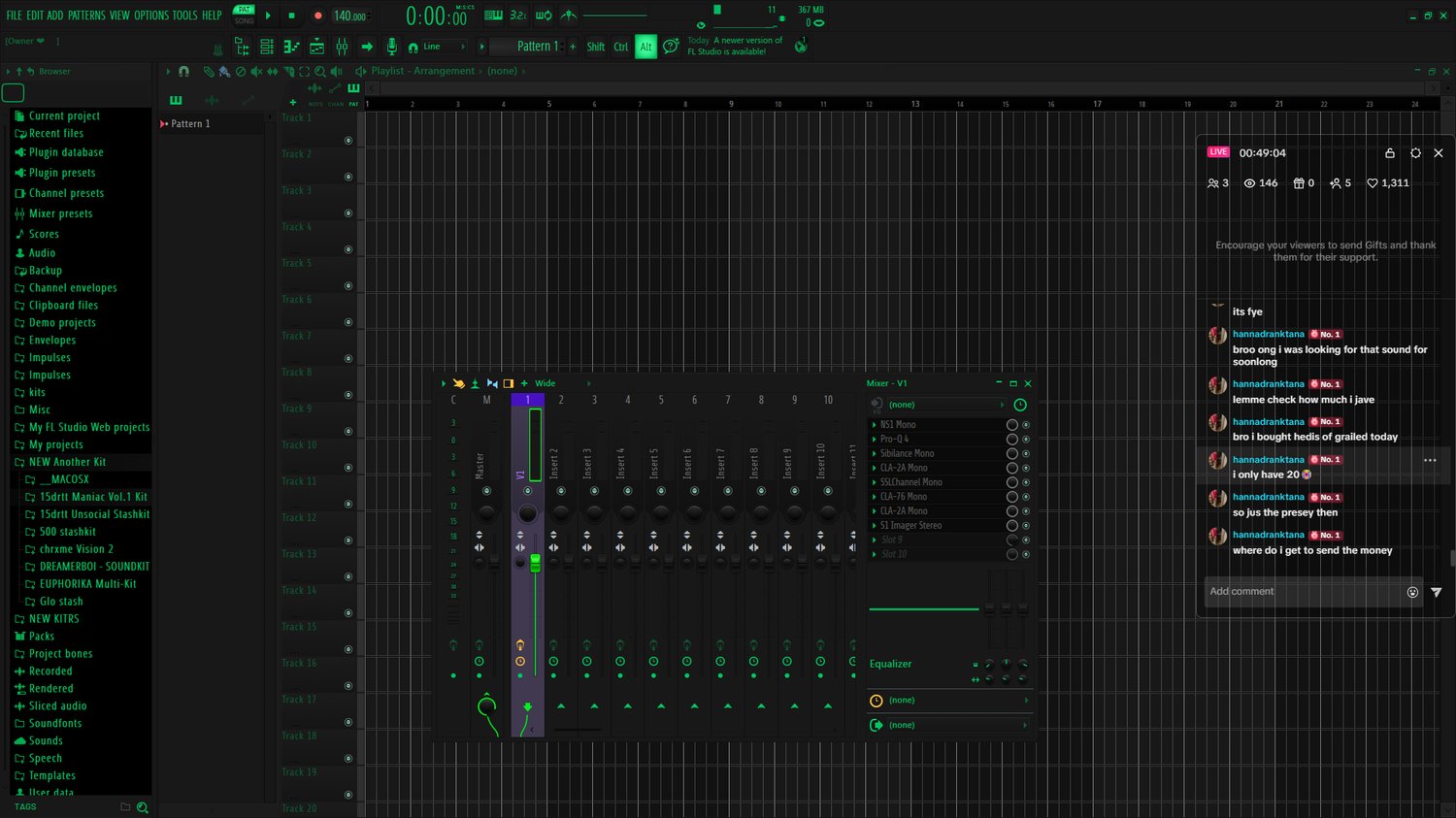The image size is (1456, 818).
Task: Toggle the magnet snap icon in the Playlist toolbar
Action: [183, 71]
